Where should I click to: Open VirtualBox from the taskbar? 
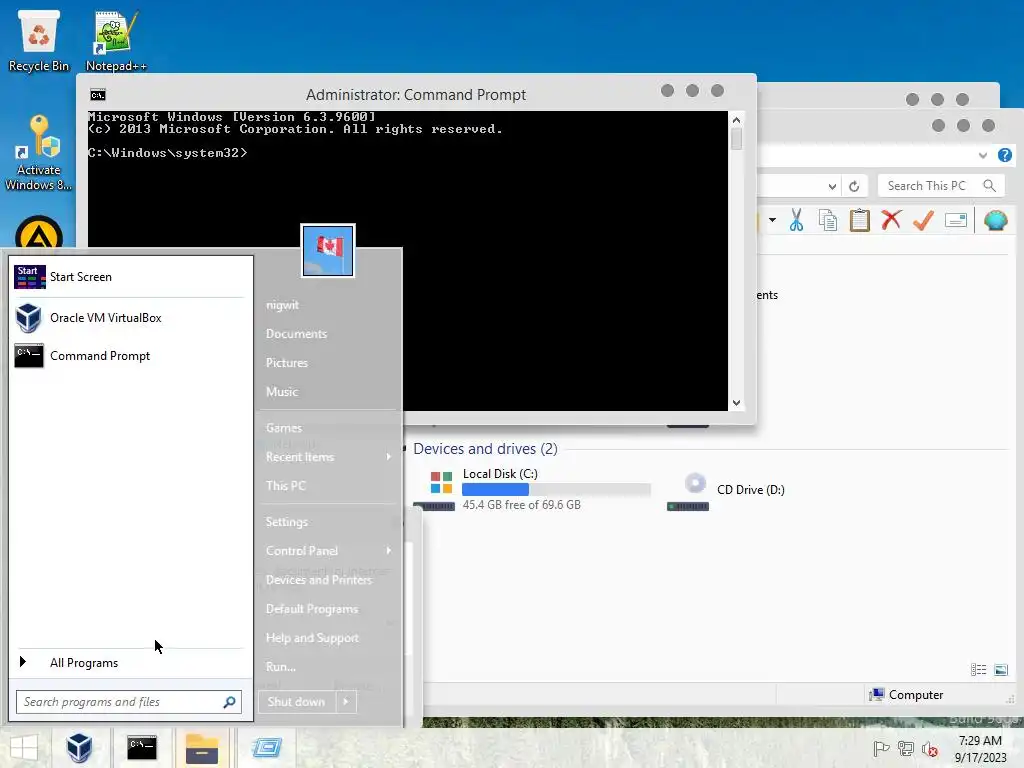[79, 748]
